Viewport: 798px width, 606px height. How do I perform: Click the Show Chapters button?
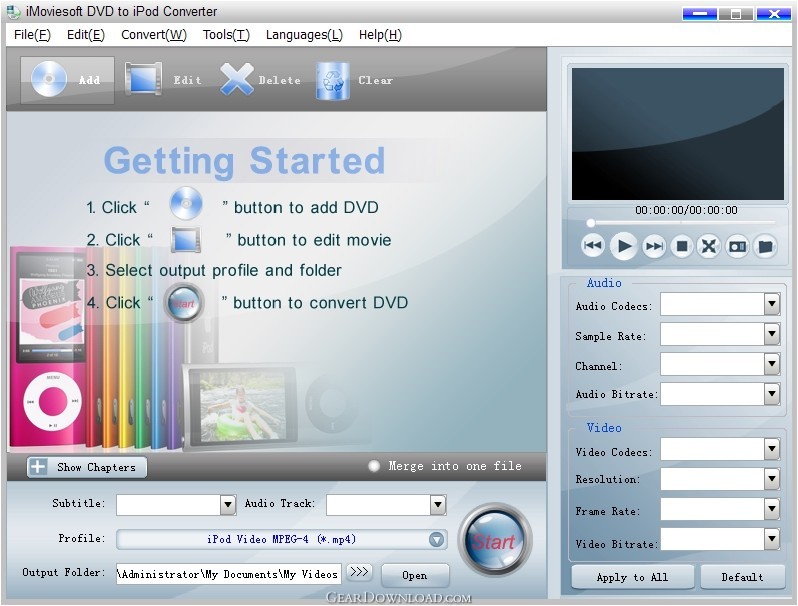coord(87,467)
